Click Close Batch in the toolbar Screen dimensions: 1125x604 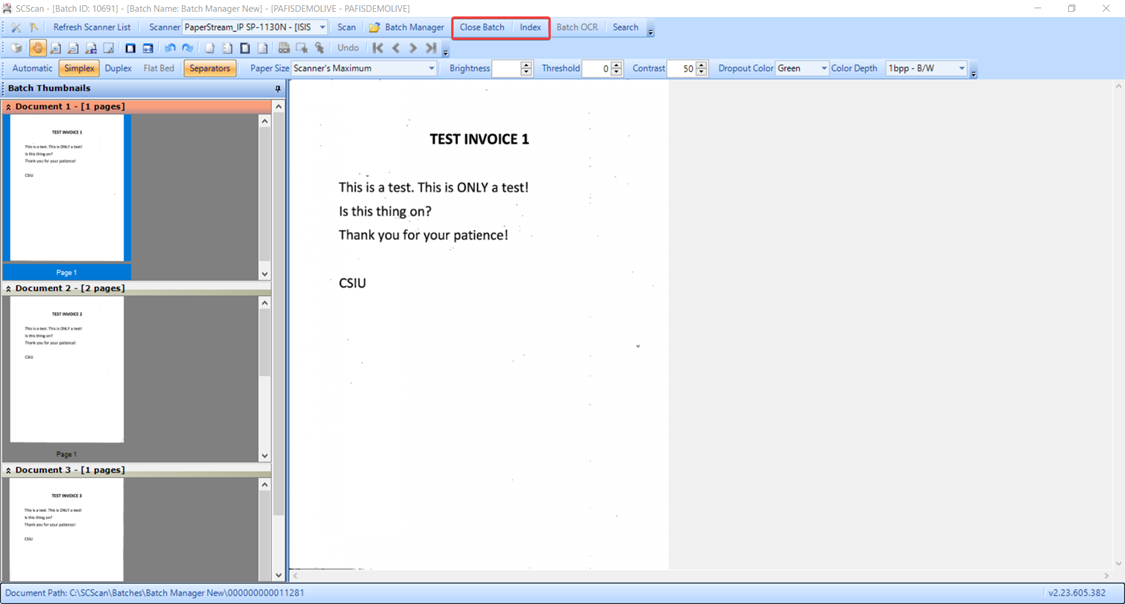482,28
